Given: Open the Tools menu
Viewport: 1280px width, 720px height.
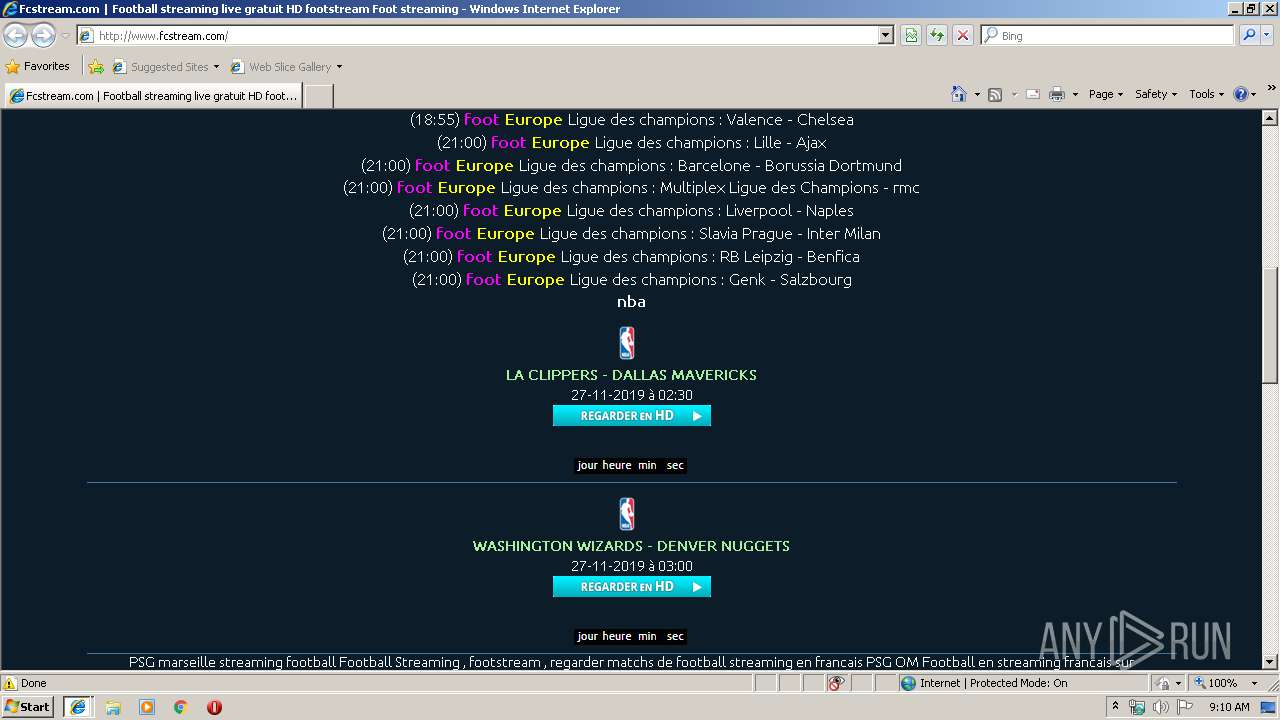Looking at the screenshot, I should pos(1206,94).
